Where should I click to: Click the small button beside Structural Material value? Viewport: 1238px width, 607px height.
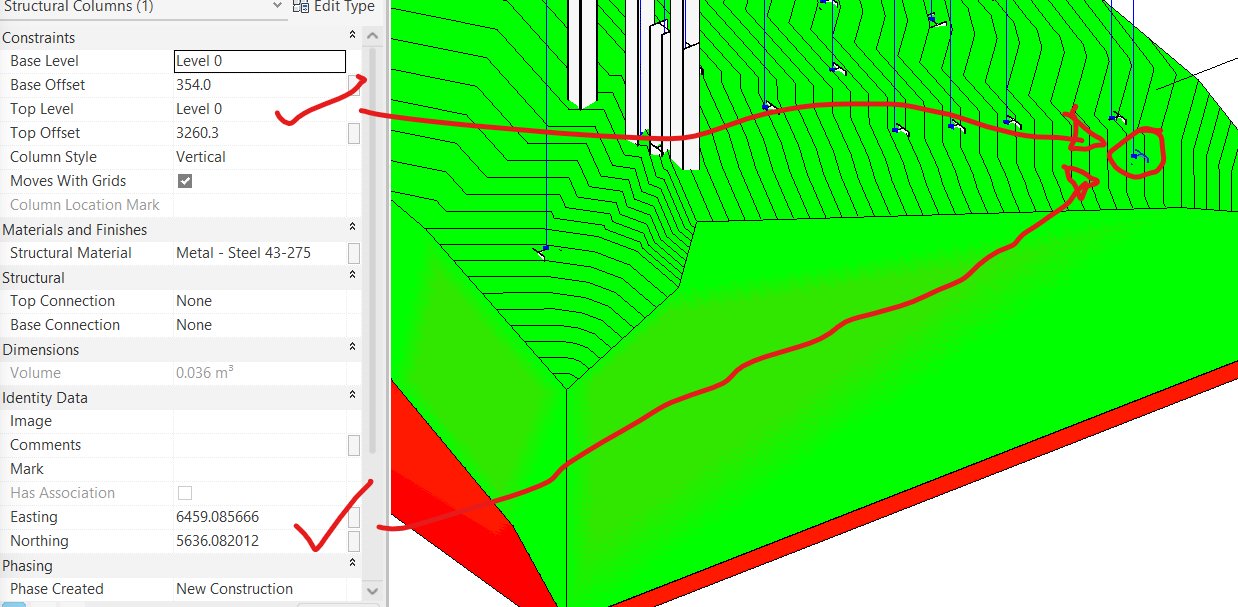click(354, 253)
